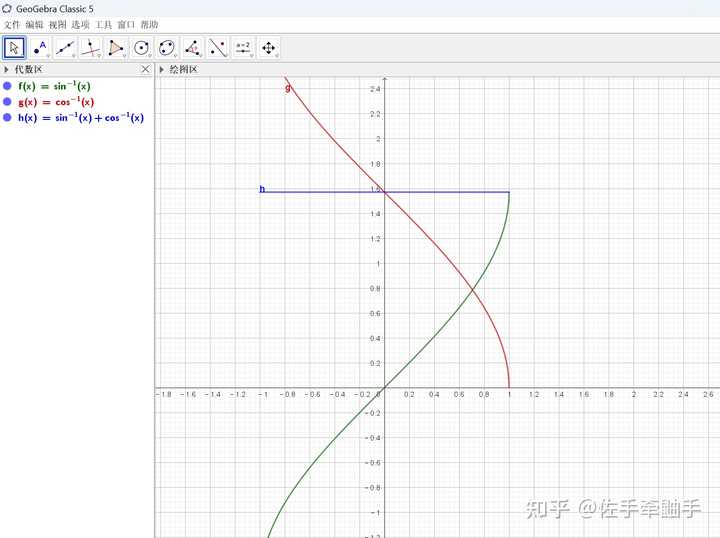720x538 pixels.
Task: Click the GeoGebra app icon in title bar
Action: (x=7, y=8)
